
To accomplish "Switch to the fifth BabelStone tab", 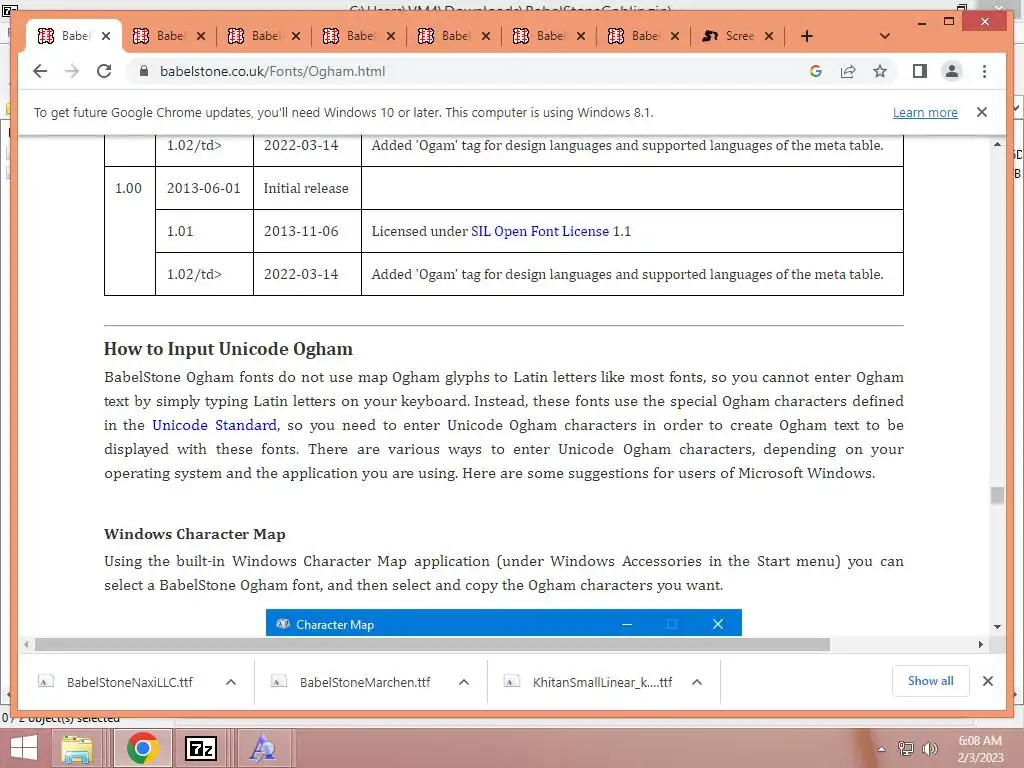I will 445,36.
